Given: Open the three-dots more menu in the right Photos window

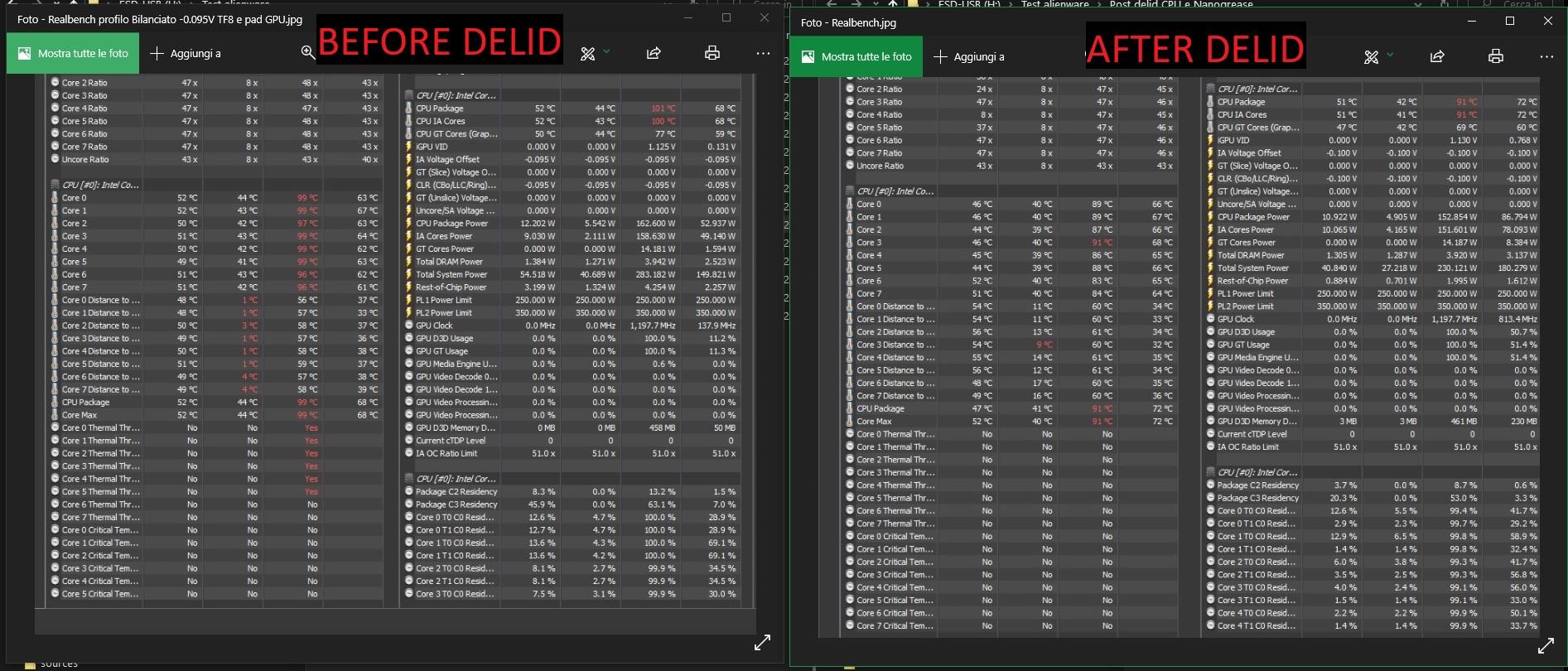Looking at the screenshot, I should tap(1546, 56).
